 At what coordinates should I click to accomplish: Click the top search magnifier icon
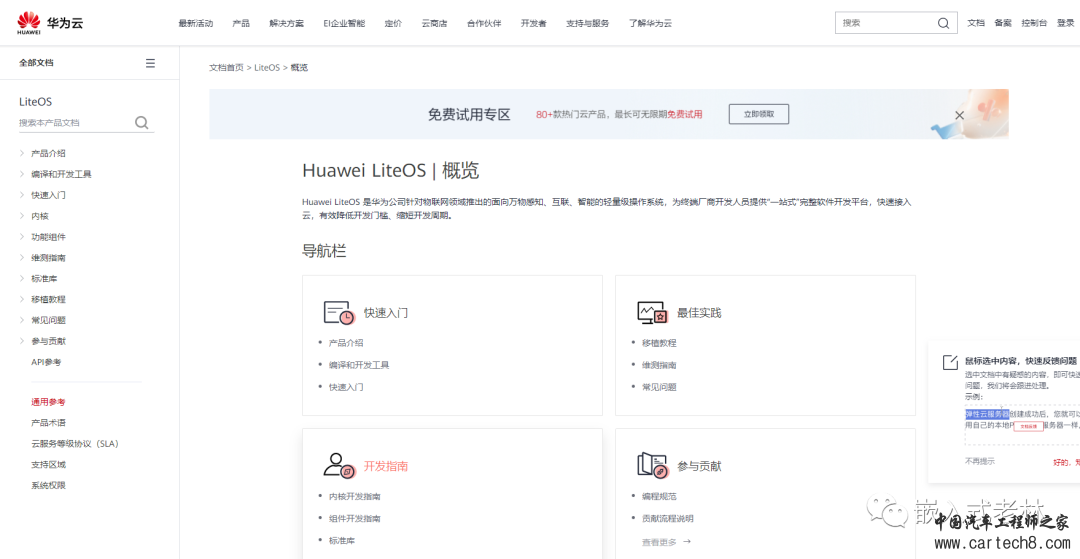pyautogui.click(x=943, y=23)
